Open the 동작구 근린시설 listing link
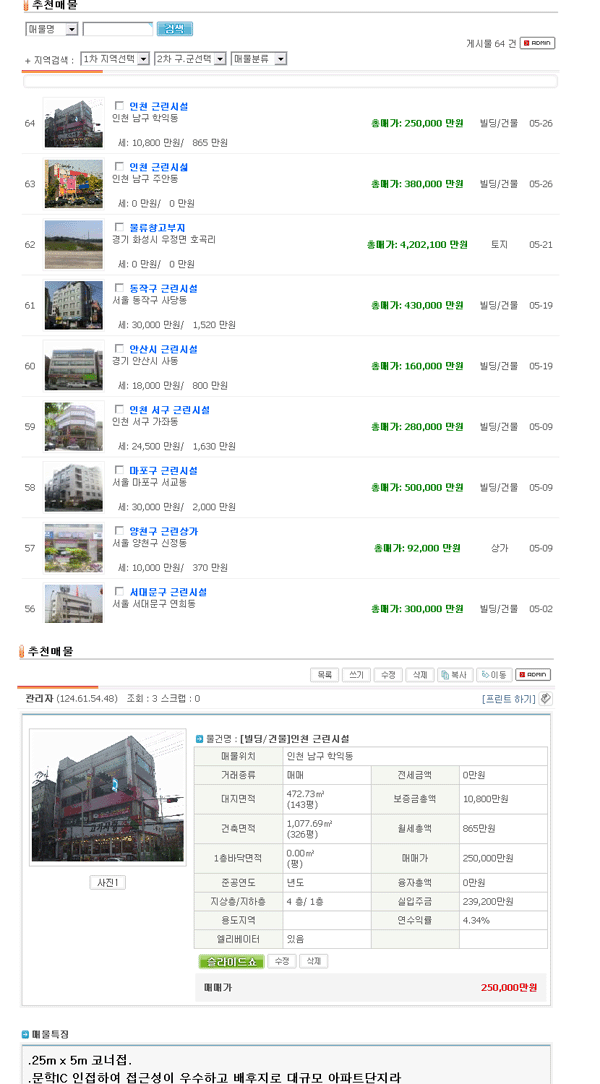The height and width of the screenshot is (1084, 600). pyautogui.click(x=163, y=289)
